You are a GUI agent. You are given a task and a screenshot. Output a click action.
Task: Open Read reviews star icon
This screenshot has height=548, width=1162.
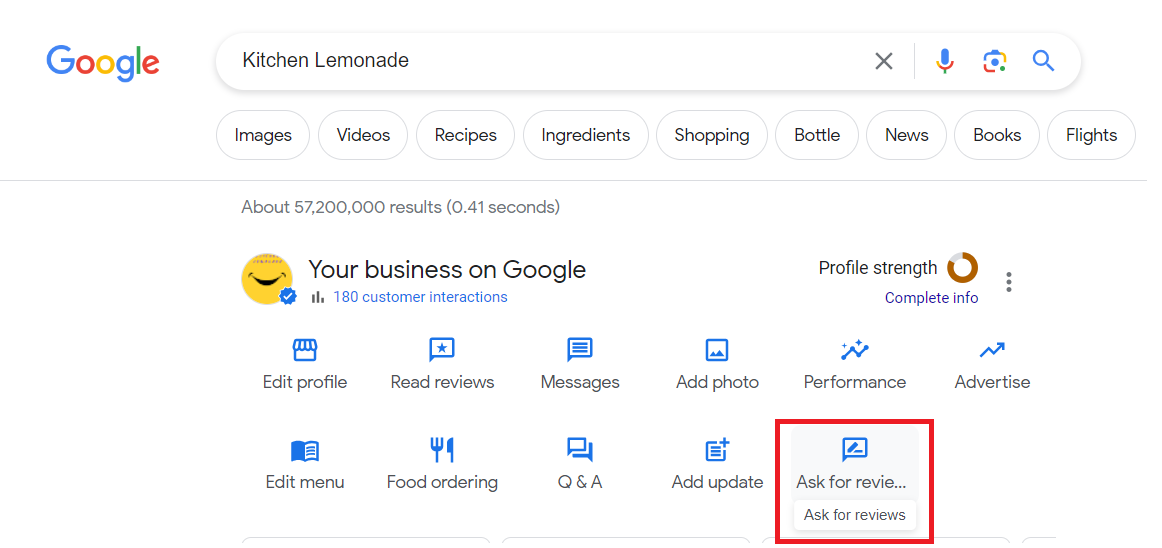pyautogui.click(x=442, y=349)
